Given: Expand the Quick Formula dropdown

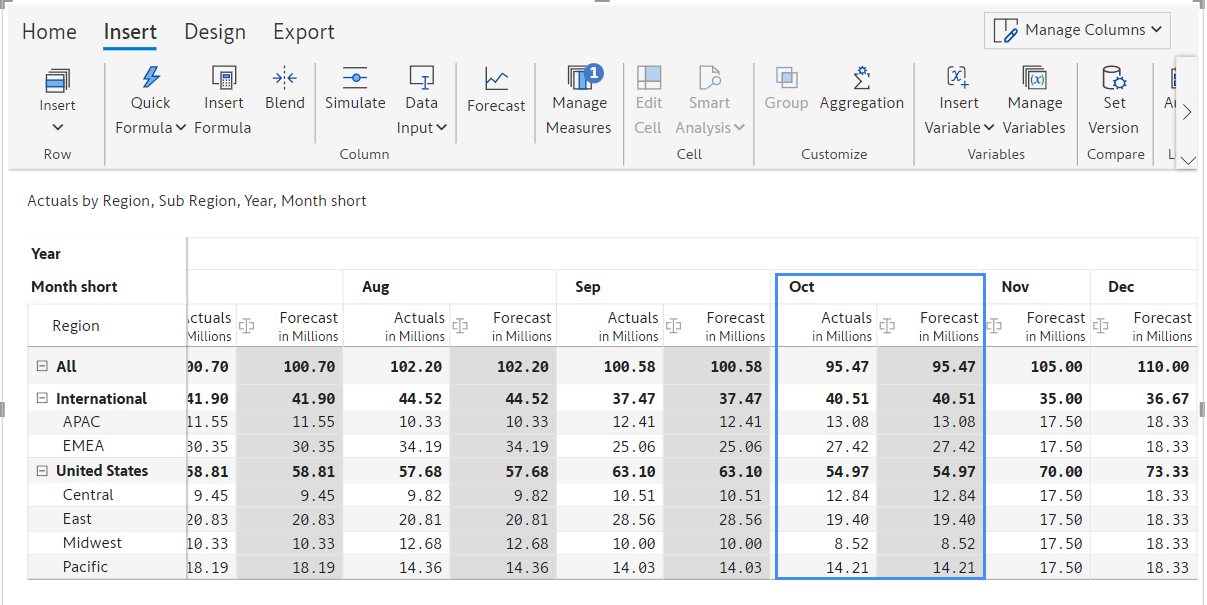Looking at the screenshot, I should 150,115.
